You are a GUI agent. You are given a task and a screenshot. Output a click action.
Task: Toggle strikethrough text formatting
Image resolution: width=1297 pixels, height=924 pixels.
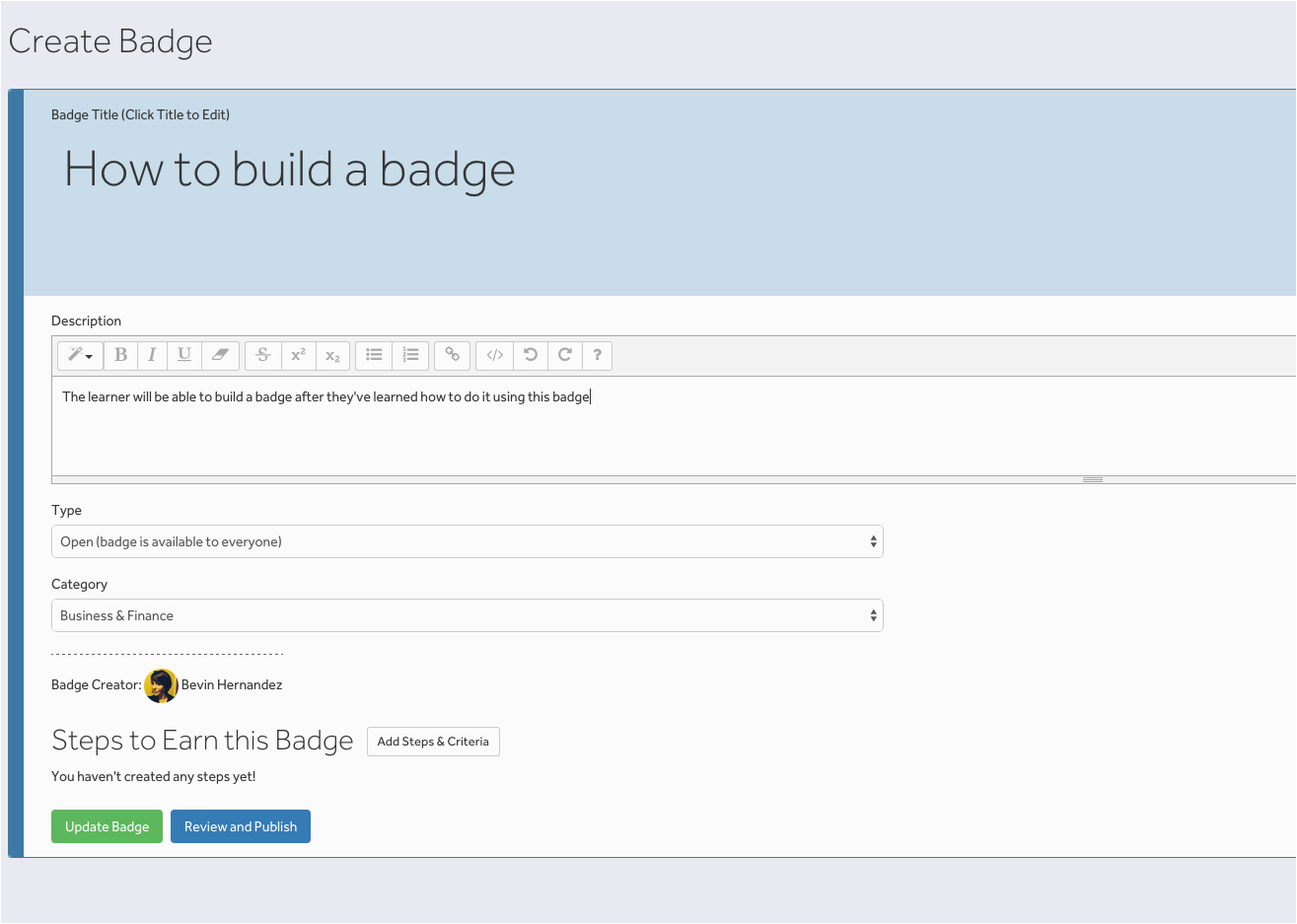(263, 355)
